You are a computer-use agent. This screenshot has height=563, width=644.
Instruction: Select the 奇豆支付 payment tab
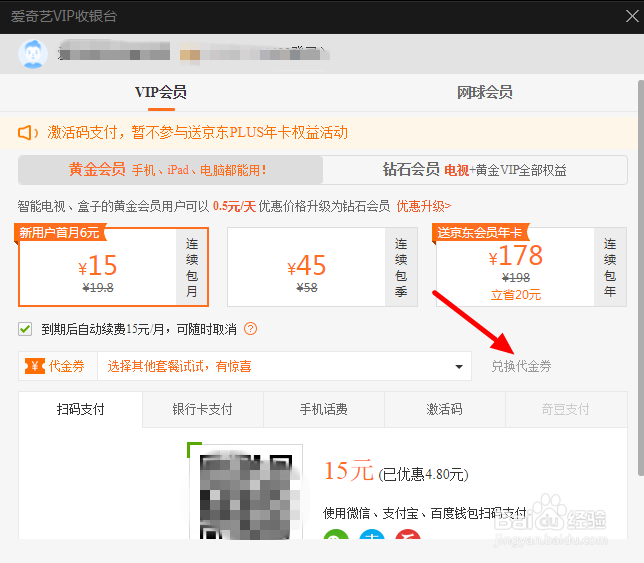pos(566,409)
